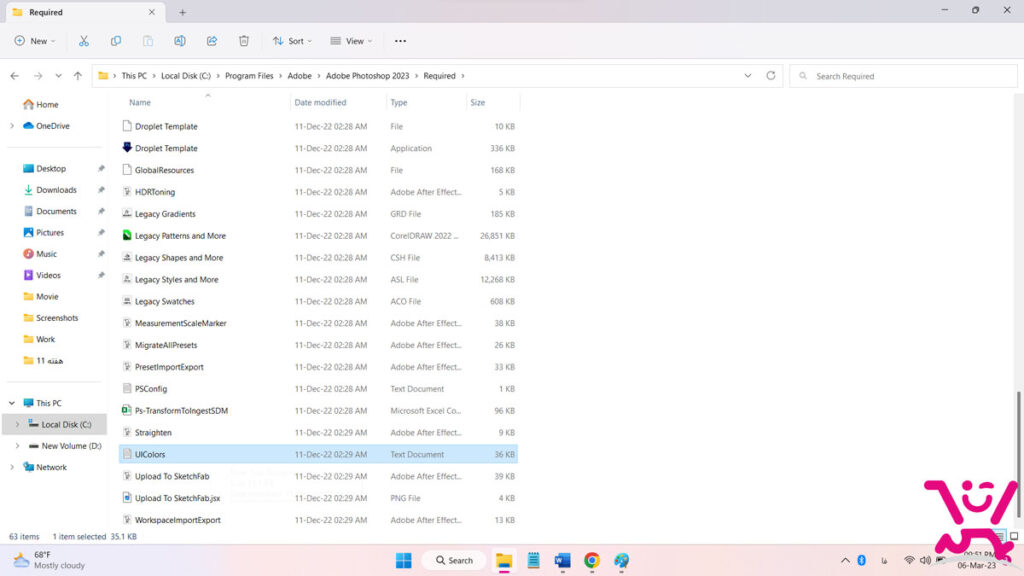1024x576 pixels.
Task: Sort by the Type column header
Action: pyautogui.click(x=398, y=103)
